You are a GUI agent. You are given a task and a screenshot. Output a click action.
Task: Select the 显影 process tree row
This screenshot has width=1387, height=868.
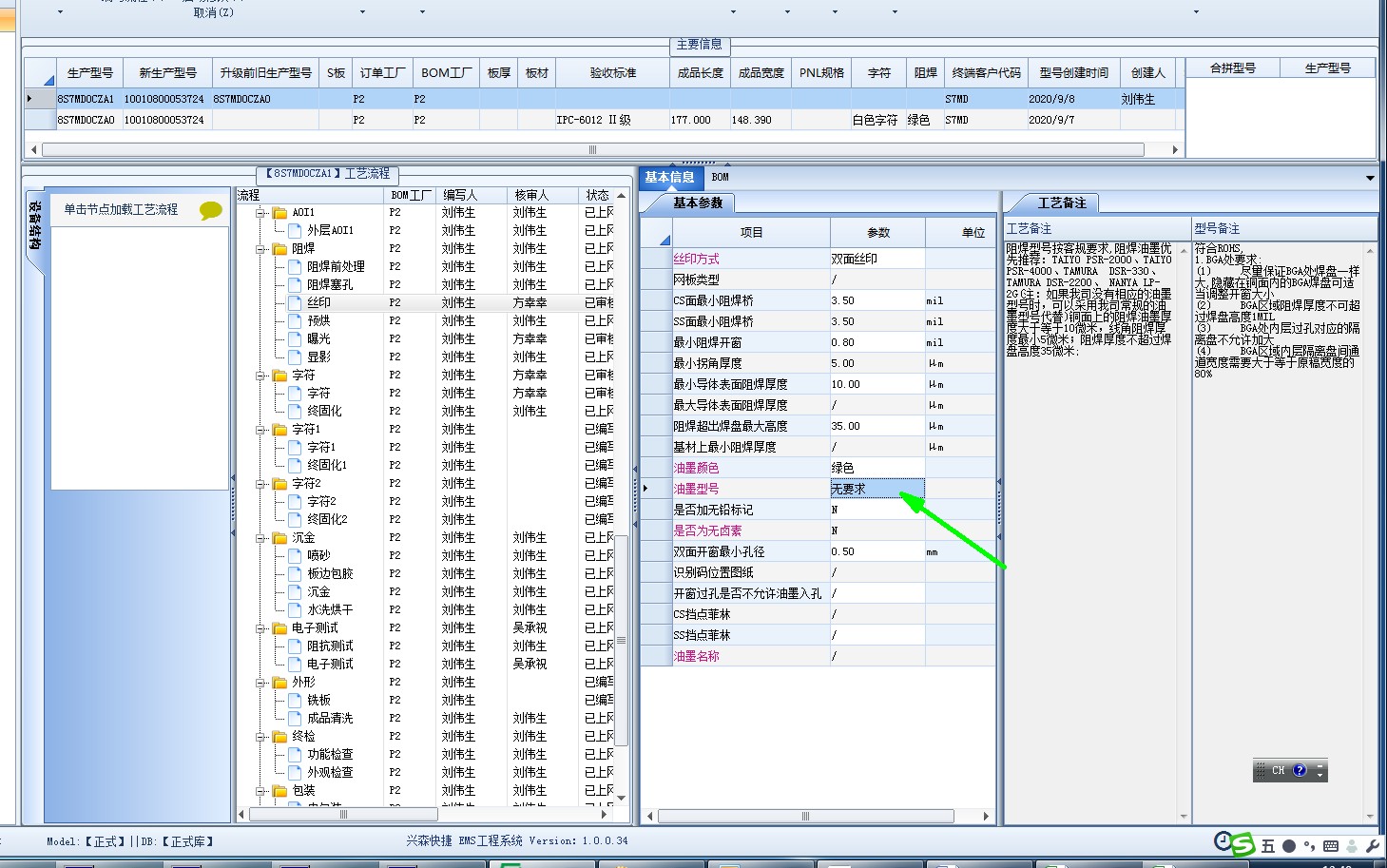(426, 357)
